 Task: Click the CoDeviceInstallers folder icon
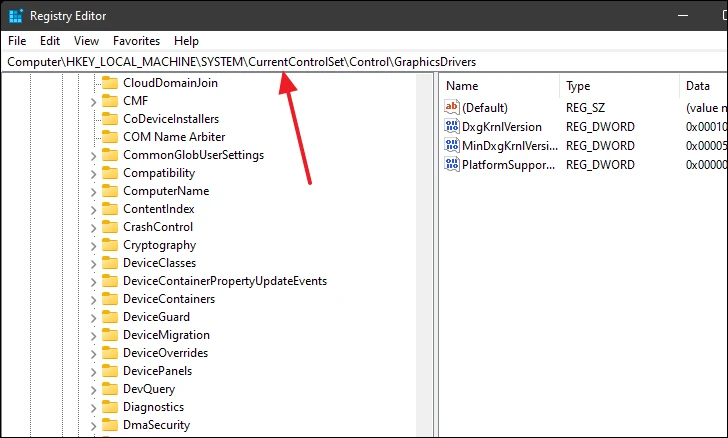110,119
